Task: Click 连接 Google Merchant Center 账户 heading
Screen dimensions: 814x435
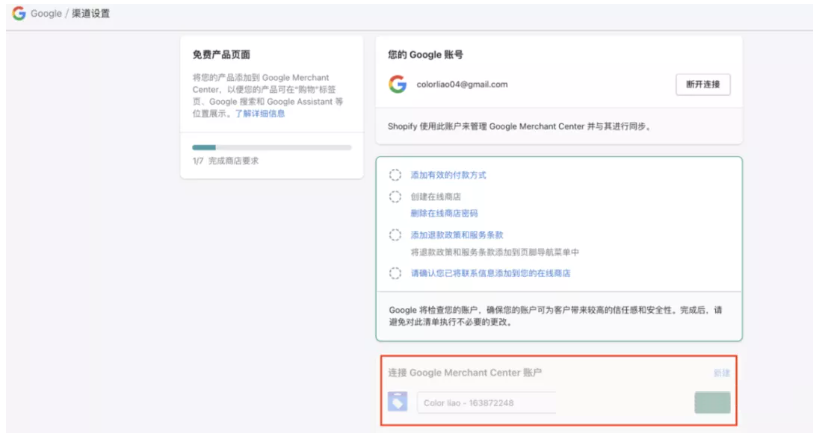Action: 465,373
